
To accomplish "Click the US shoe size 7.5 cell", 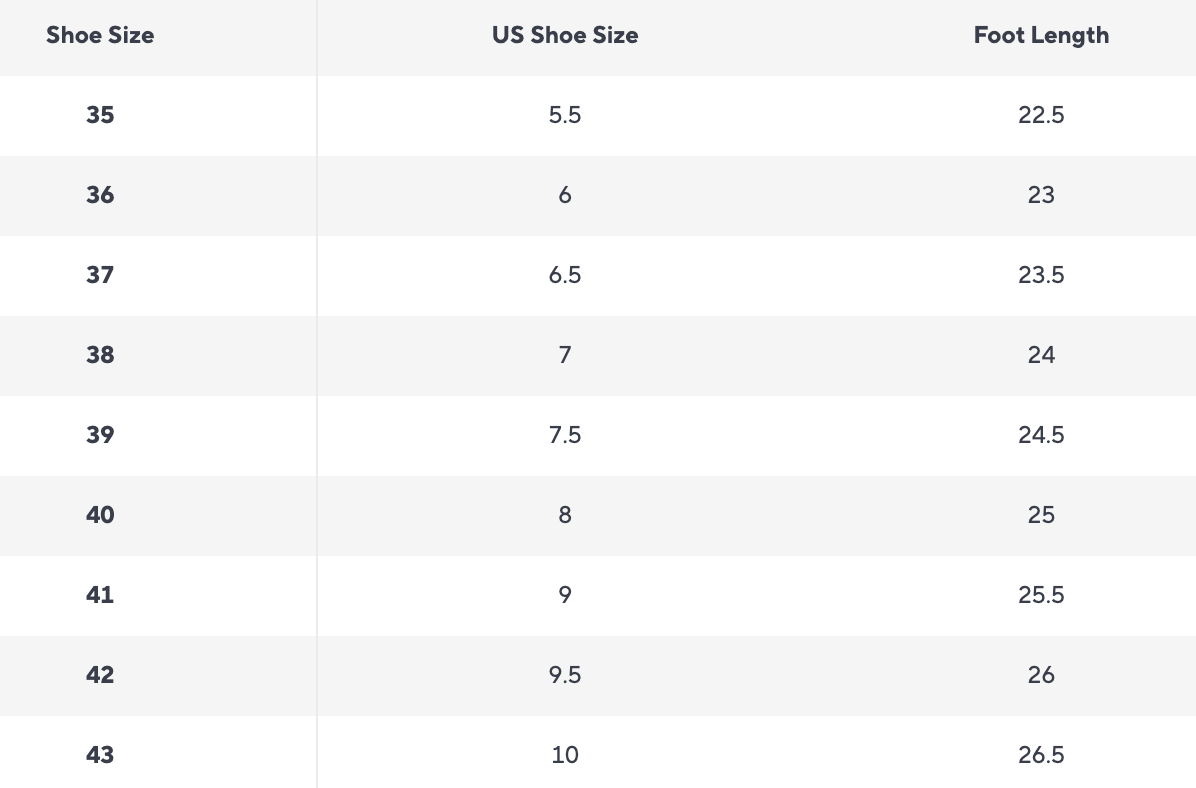I will [565, 435].
